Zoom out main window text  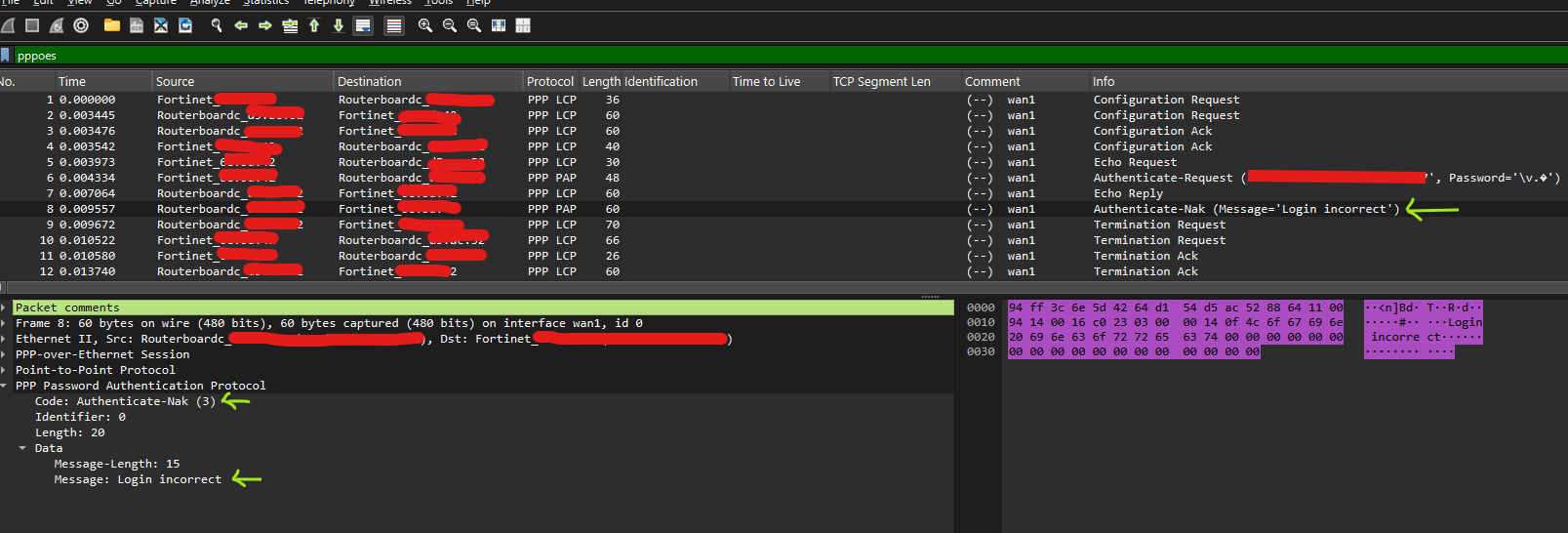pyautogui.click(x=450, y=25)
